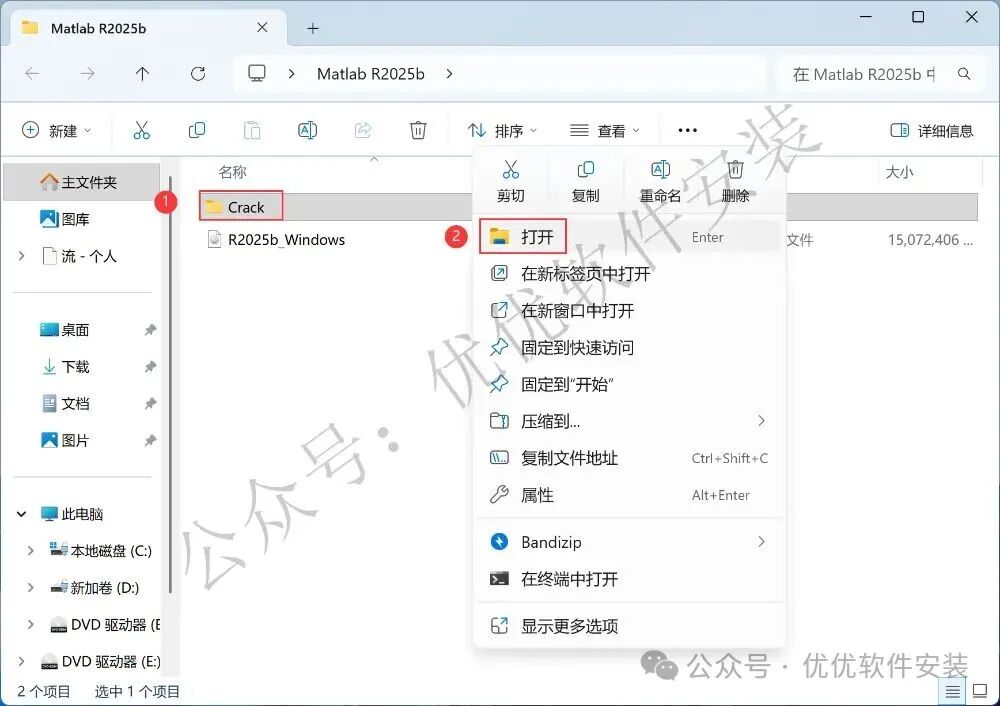Click Matlab R2025b breadcrumb in address bar

(x=371, y=74)
